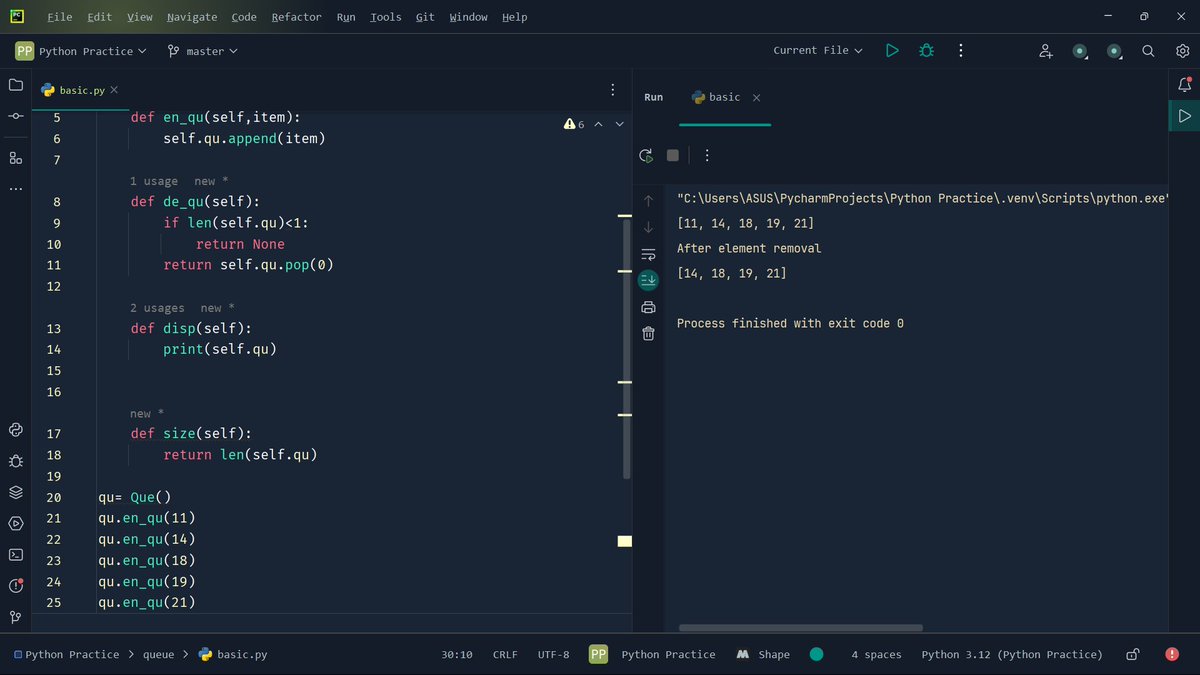Open the Python 3.12 interpreter selector
Image resolution: width=1200 pixels, height=675 pixels.
point(1012,654)
